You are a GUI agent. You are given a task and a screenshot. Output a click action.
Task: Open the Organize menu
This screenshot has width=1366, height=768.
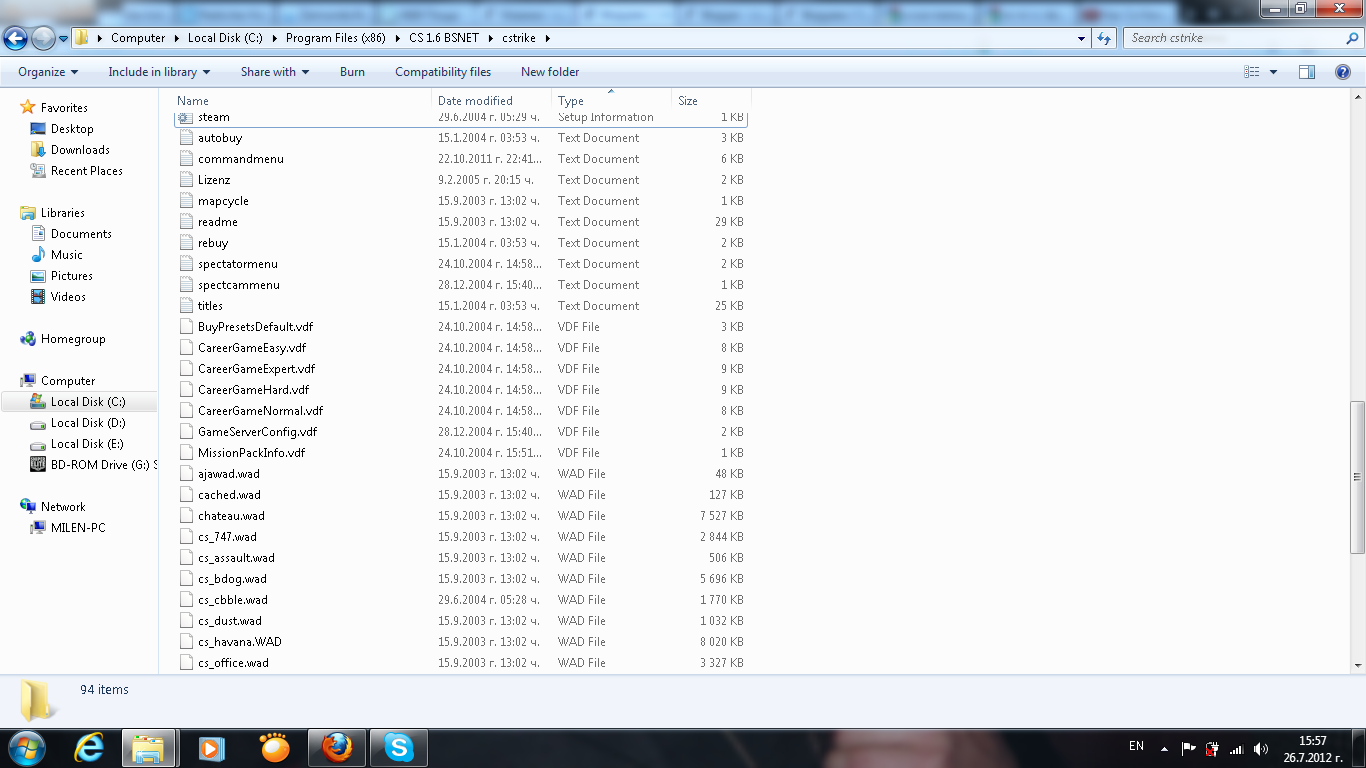coord(48,72)
